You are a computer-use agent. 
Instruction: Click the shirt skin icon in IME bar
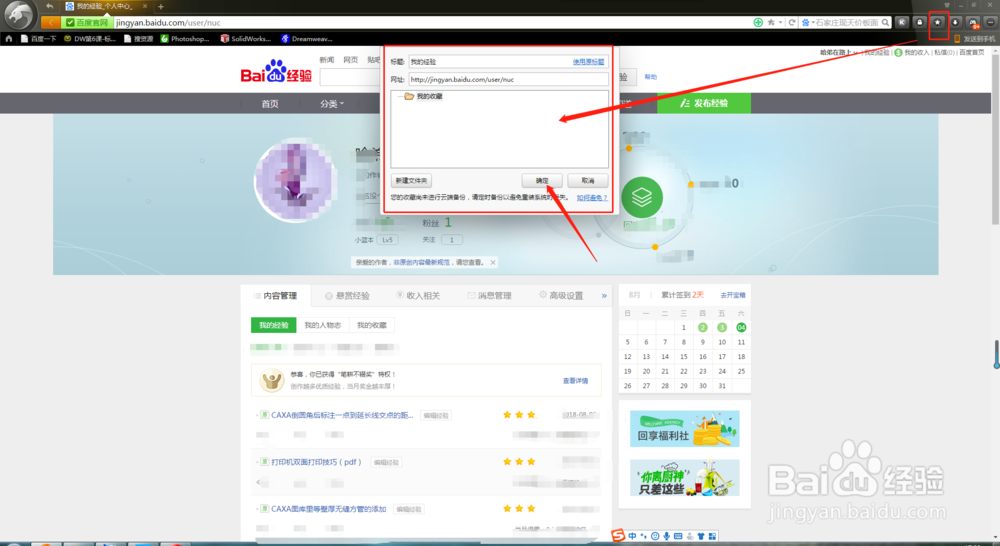[701, 536]
